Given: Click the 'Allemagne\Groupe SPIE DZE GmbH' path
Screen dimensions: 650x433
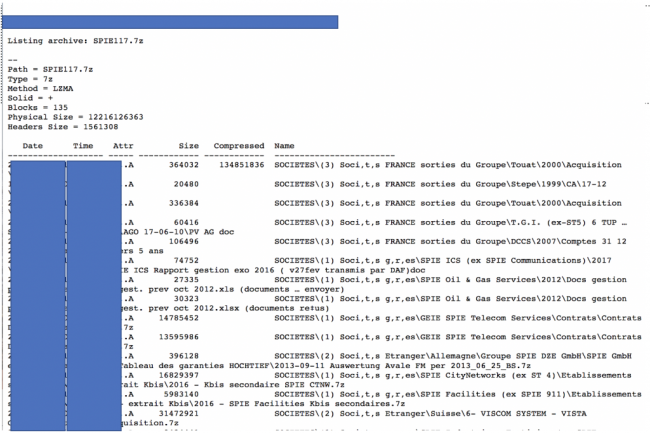Looking at the screenshot, I should click(x=453, y=356).
